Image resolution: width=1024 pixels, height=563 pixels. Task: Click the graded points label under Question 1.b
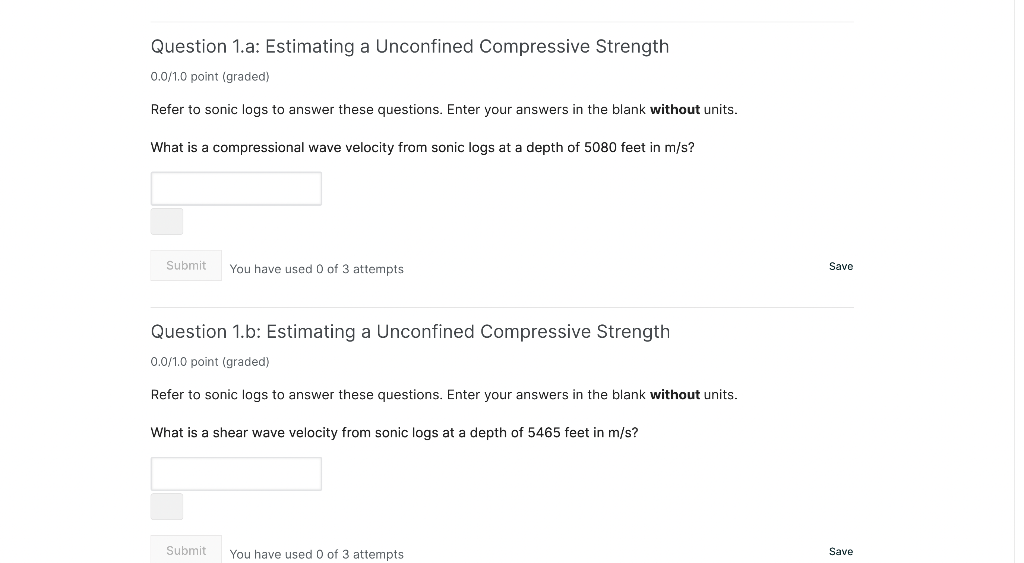click(210, 361)
